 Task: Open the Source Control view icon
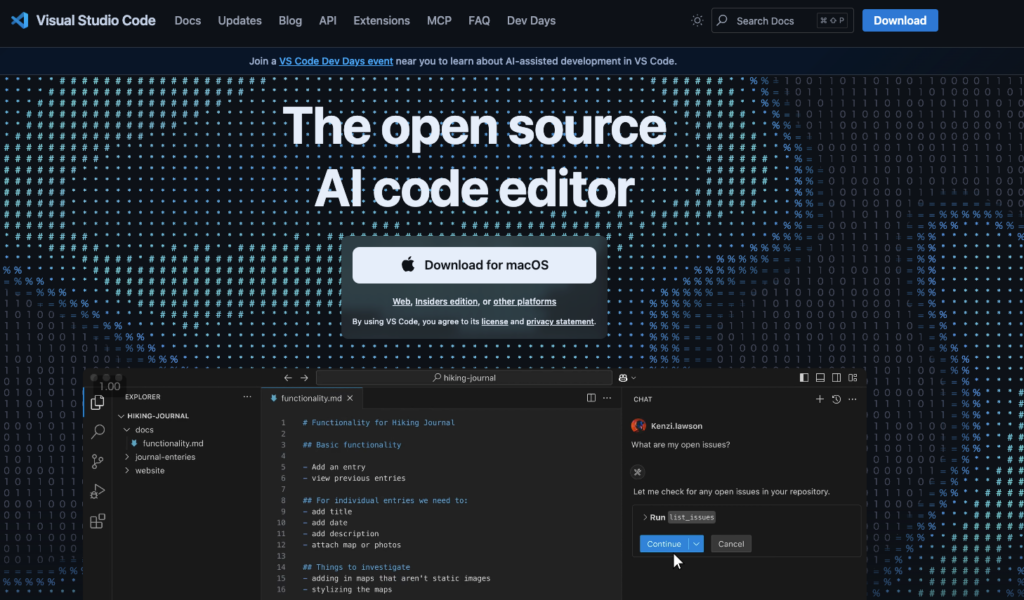[x=98, y=461]
